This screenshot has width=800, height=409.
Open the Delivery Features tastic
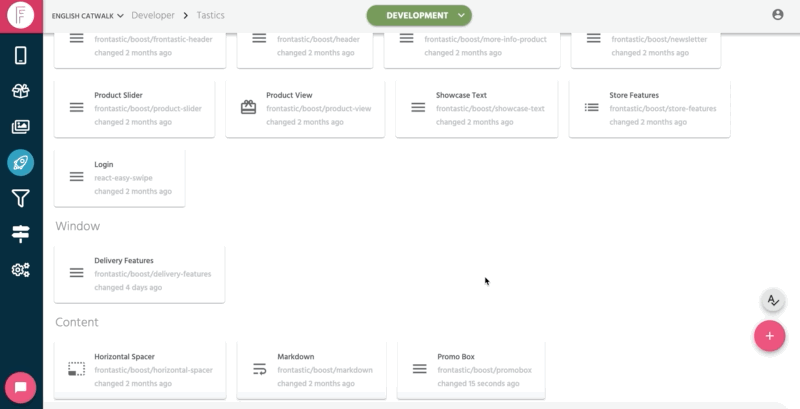(x=139, y=274)
